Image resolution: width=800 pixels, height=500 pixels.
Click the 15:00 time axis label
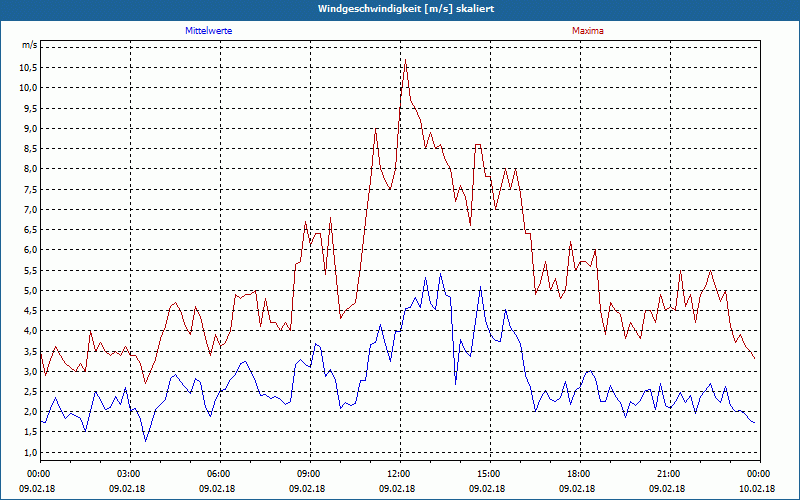[490, 474]
